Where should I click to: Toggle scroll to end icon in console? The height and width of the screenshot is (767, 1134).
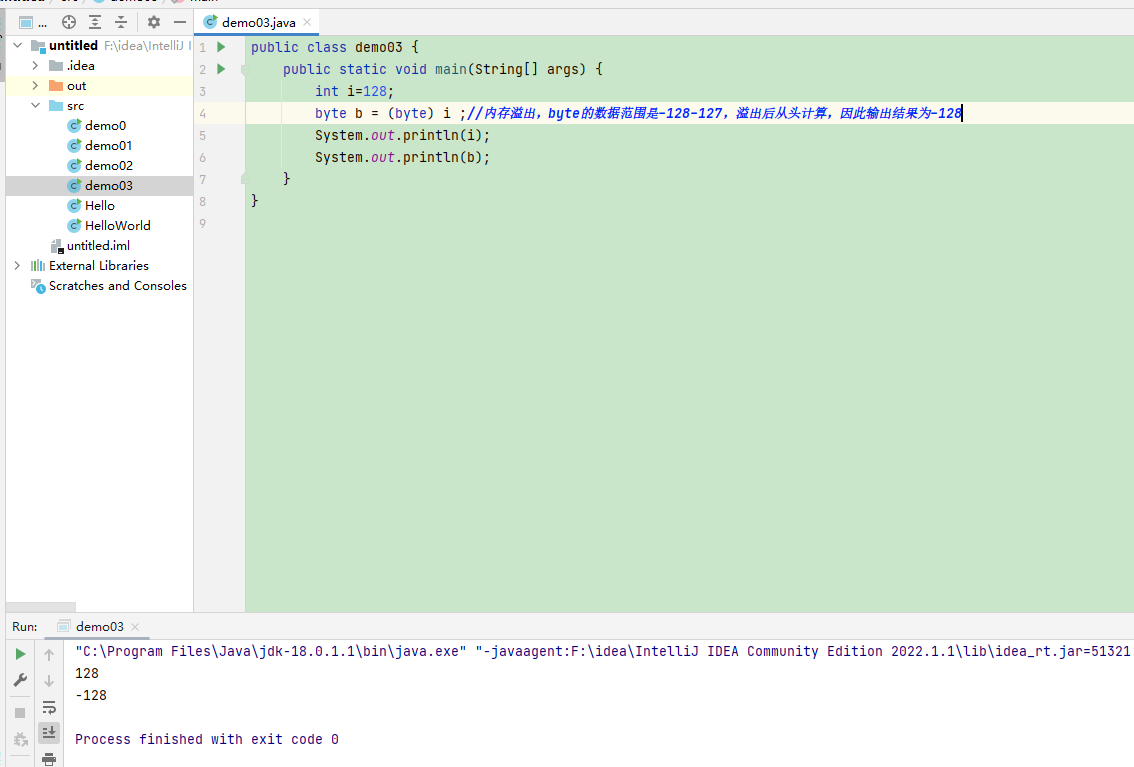point(48,733)
